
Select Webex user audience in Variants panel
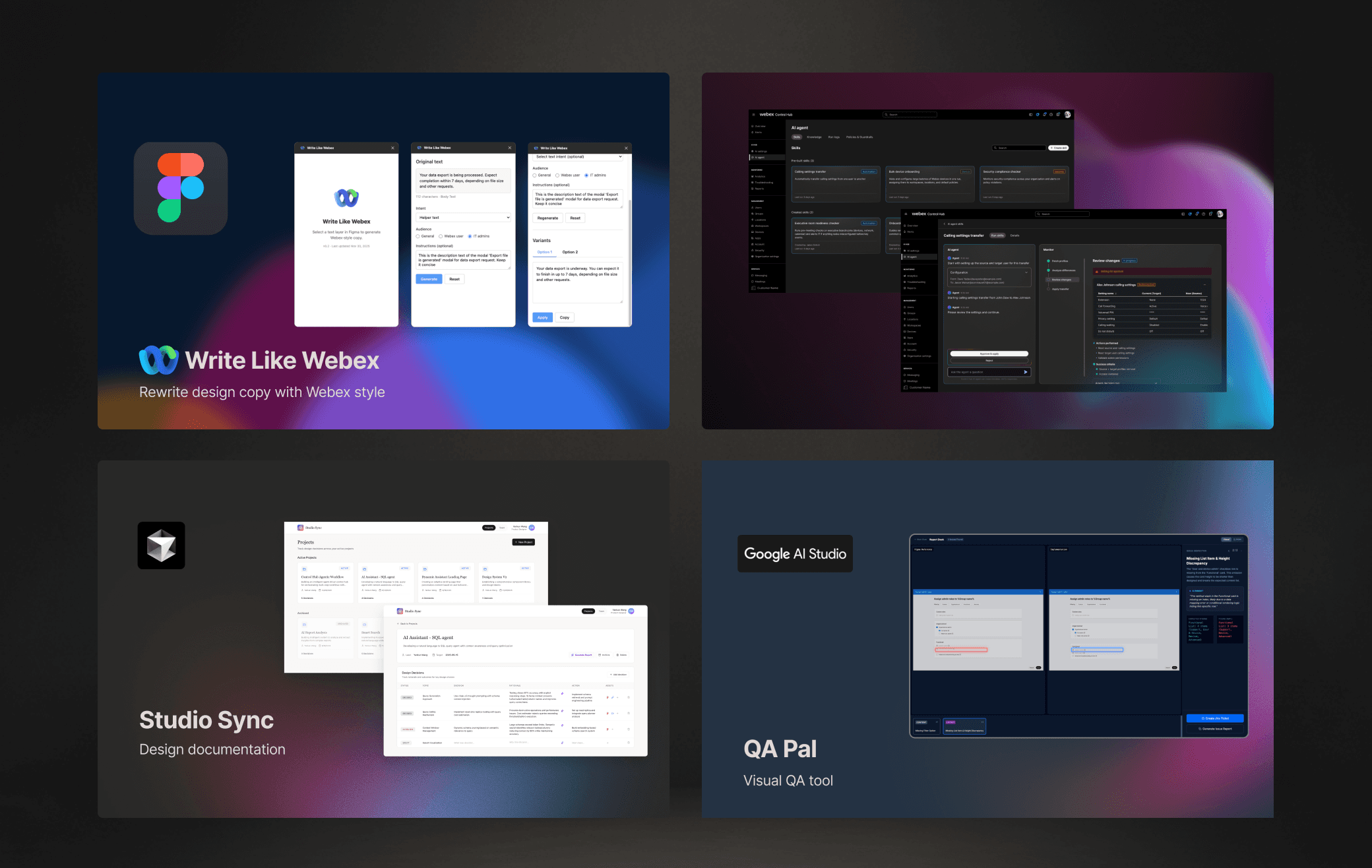(x=557, y=175)
